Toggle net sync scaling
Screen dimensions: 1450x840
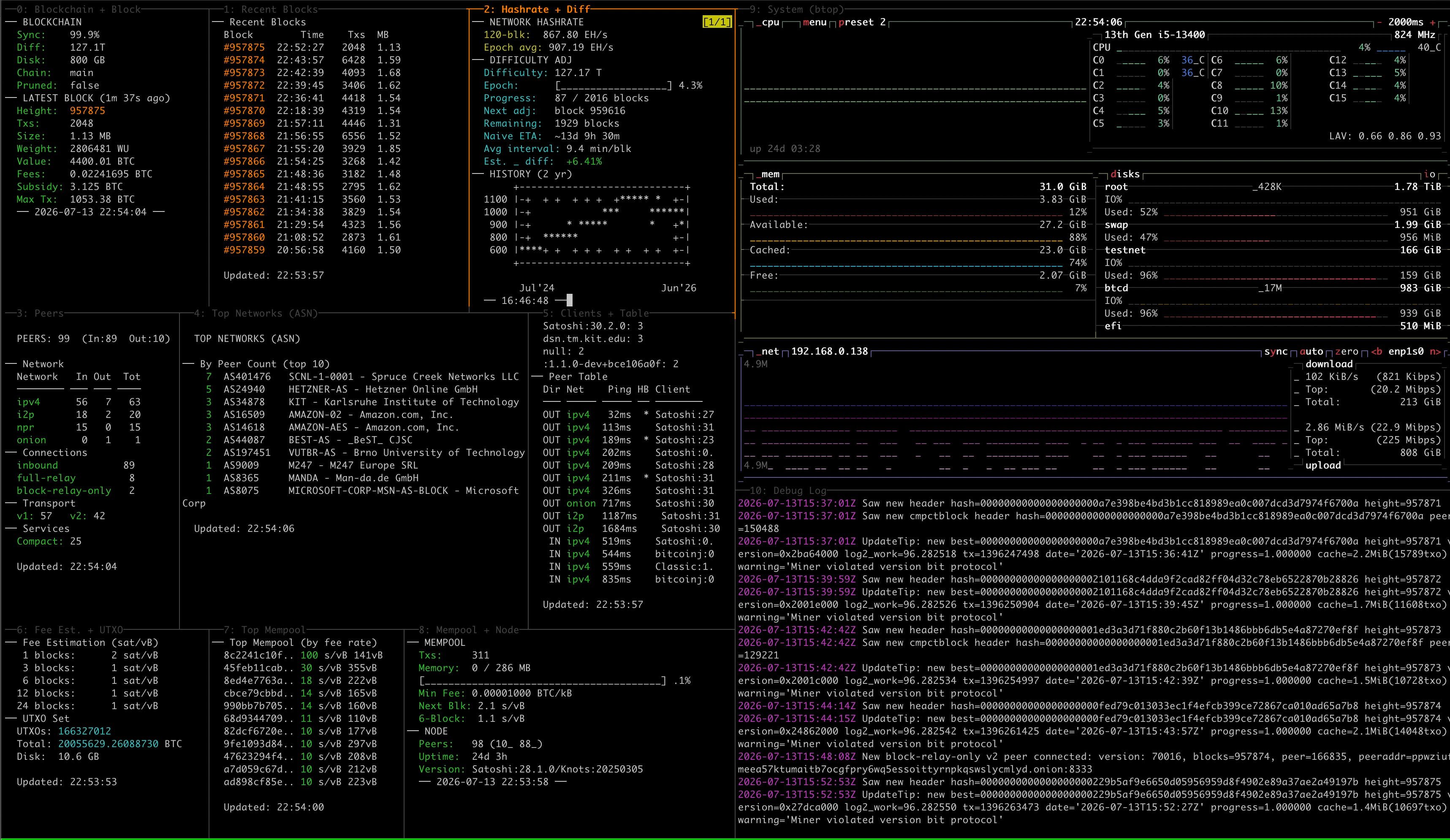(1276, 352)
